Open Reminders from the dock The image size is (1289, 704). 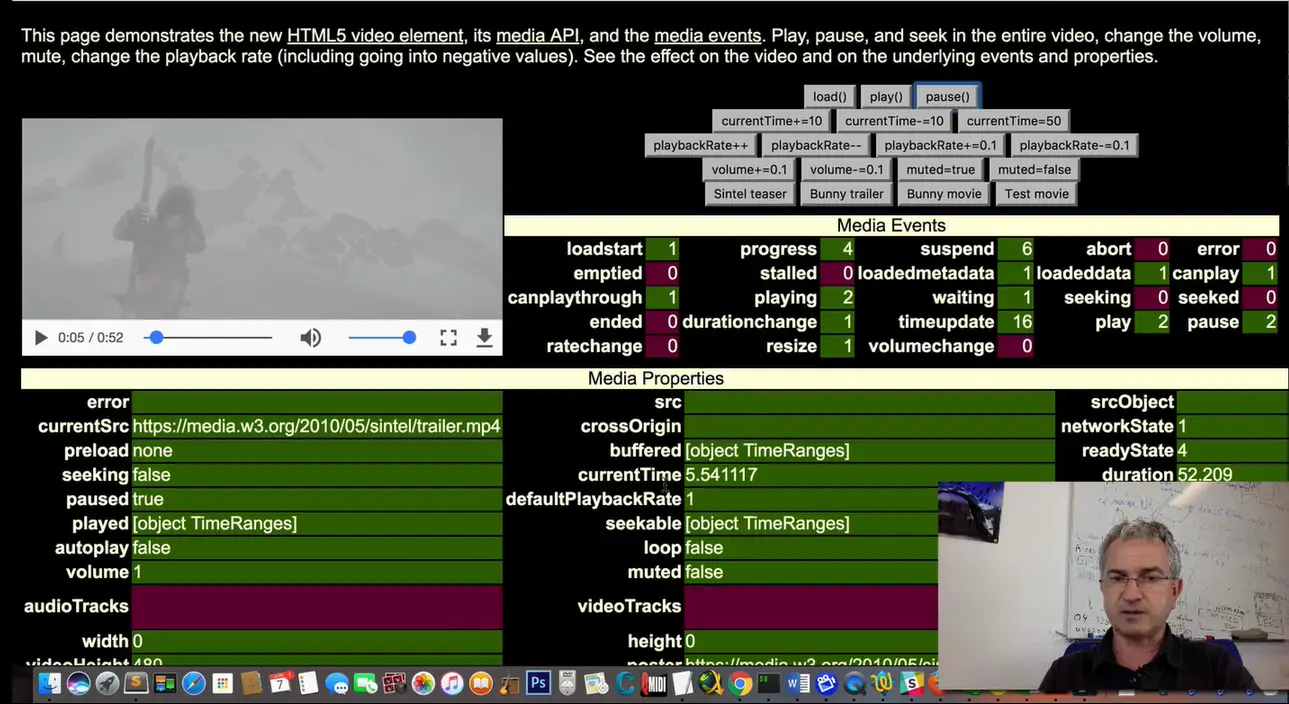click(x=308, y=684)
